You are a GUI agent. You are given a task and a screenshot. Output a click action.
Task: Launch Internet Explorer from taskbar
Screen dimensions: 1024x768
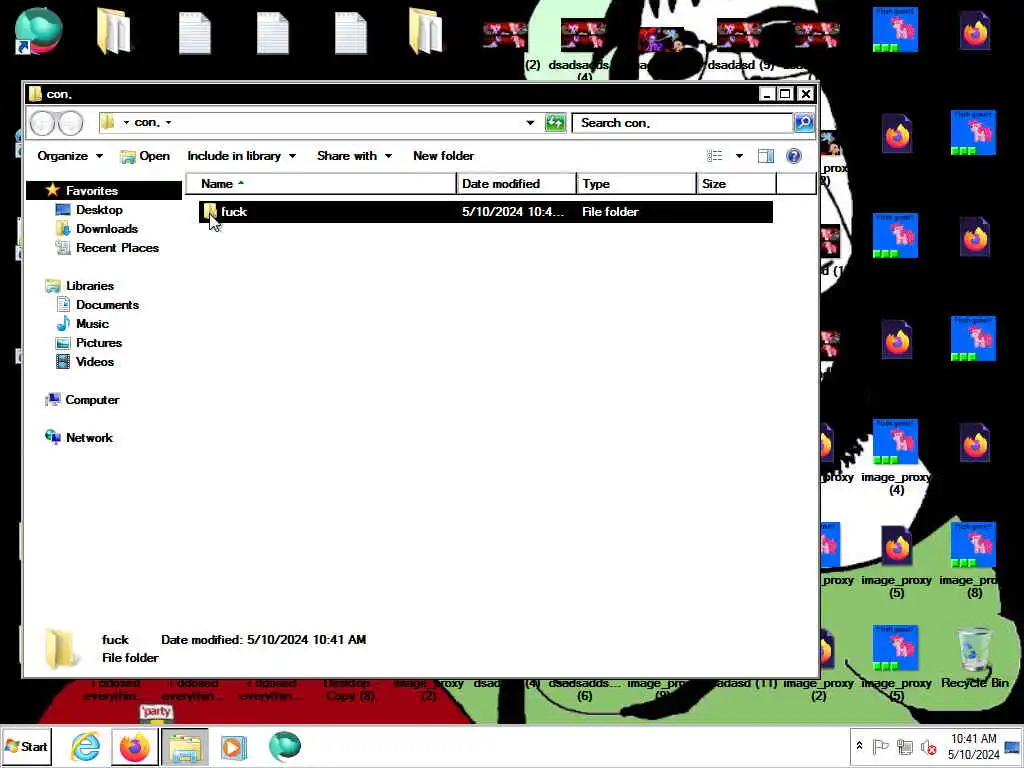[x=86, y=746]
